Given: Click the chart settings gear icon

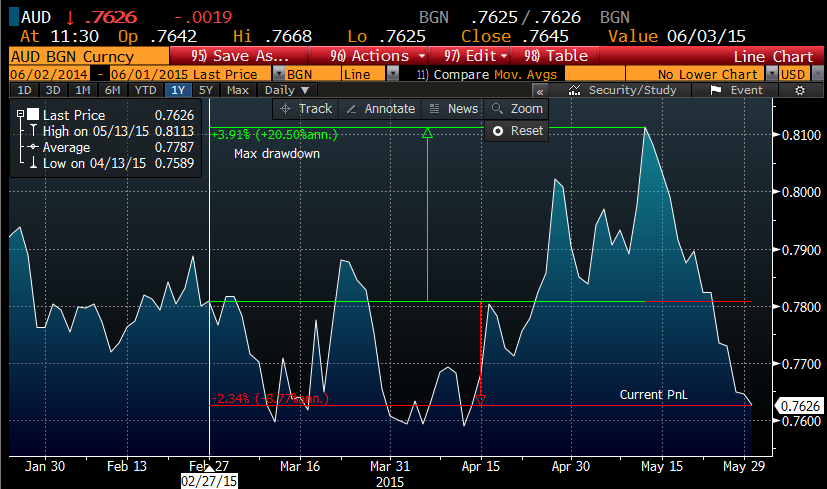Looking at the screenshot, I should pos(800,90).
